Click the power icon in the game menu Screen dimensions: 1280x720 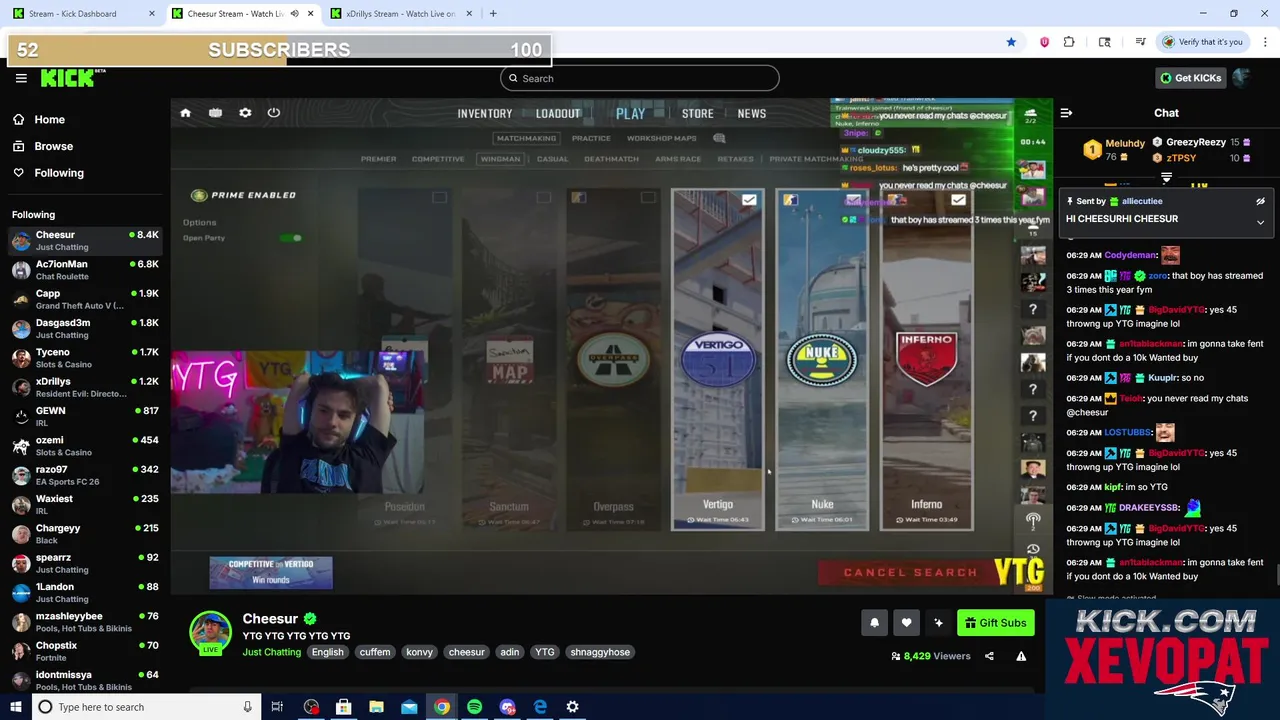tap(273, 113)
